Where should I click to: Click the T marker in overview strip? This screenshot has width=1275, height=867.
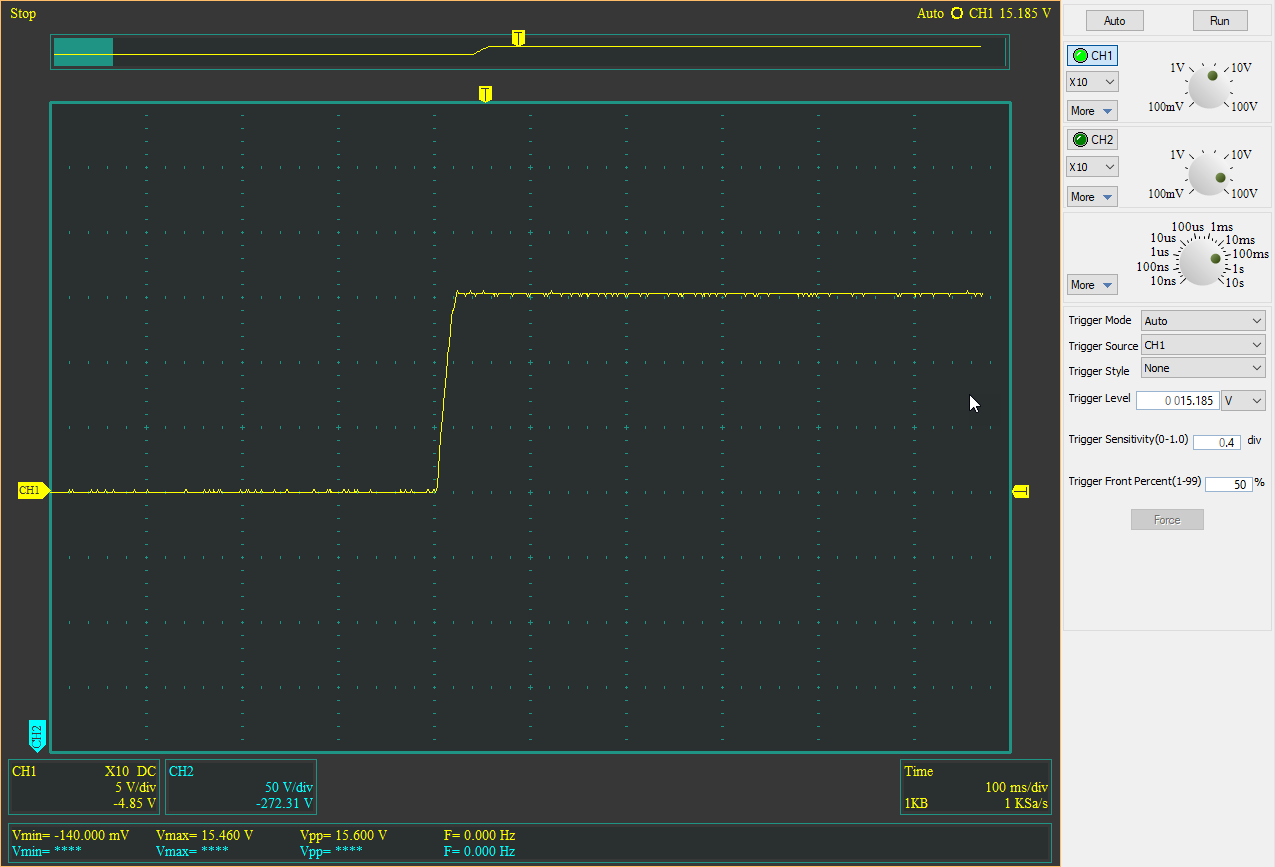coord(518,38)
